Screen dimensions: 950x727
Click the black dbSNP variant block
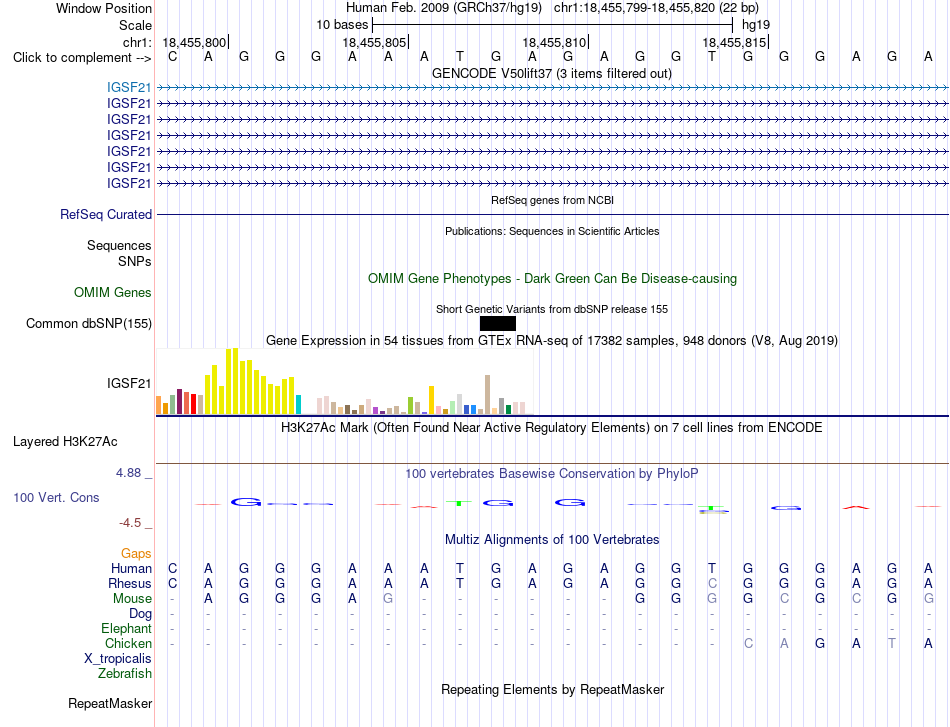coord(497,324)
